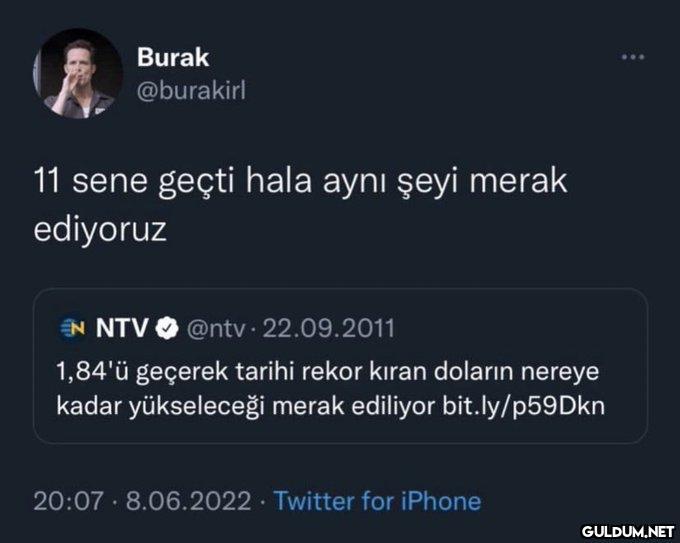
Task: Click Burak's profile avatar photo
Action: (78, 74)
